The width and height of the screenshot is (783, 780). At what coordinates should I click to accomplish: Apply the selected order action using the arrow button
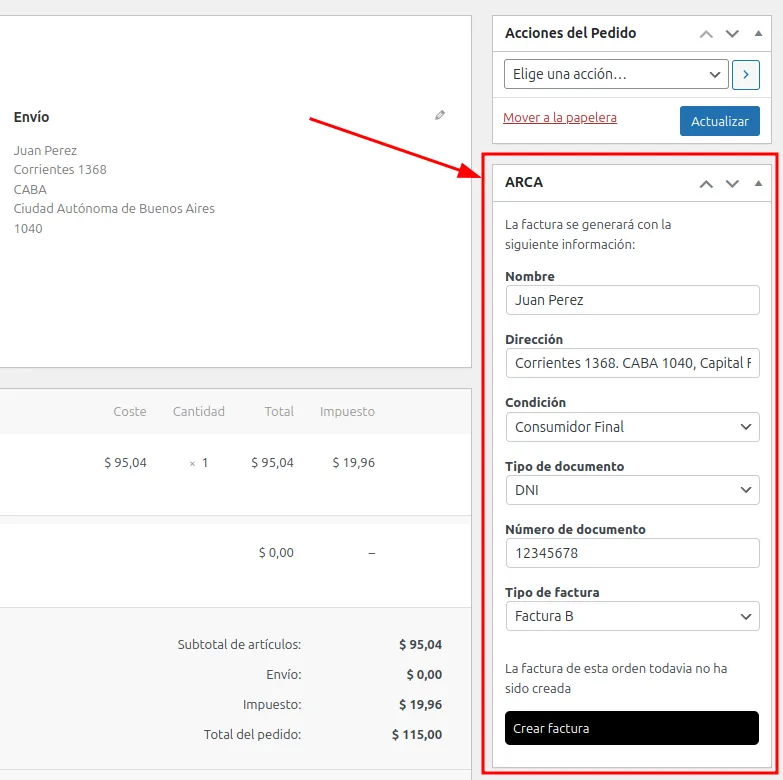pyautogui.click(x=746, y=75)
